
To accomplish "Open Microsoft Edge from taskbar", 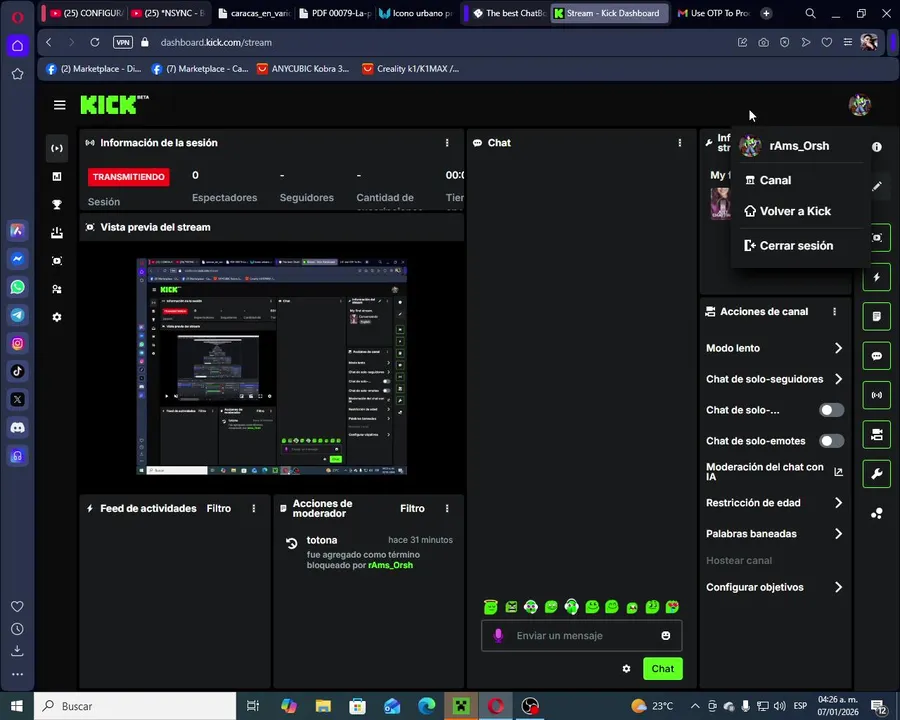I will [x=426, y=706].
